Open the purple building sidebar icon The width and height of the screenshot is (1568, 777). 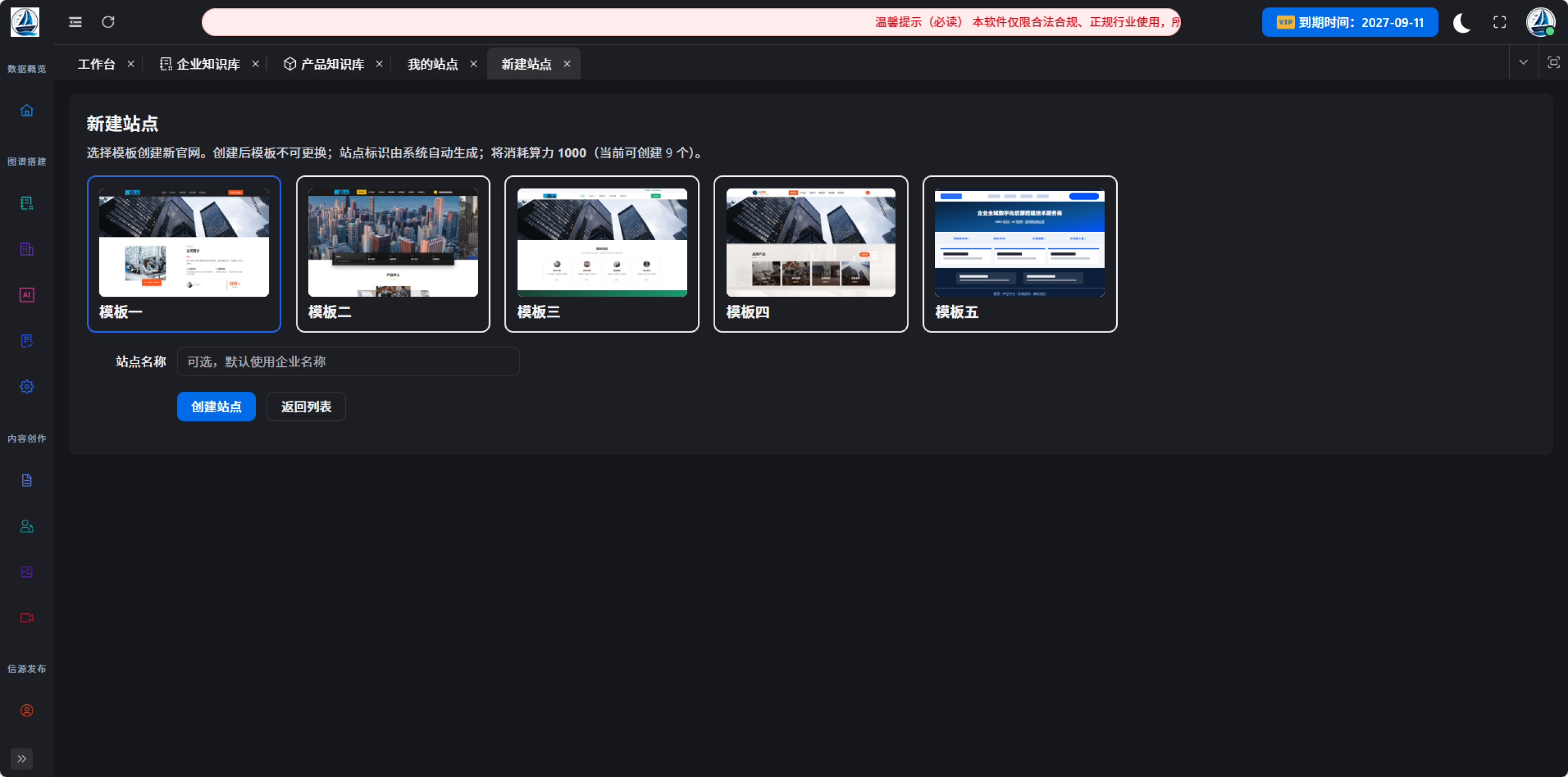27,249
